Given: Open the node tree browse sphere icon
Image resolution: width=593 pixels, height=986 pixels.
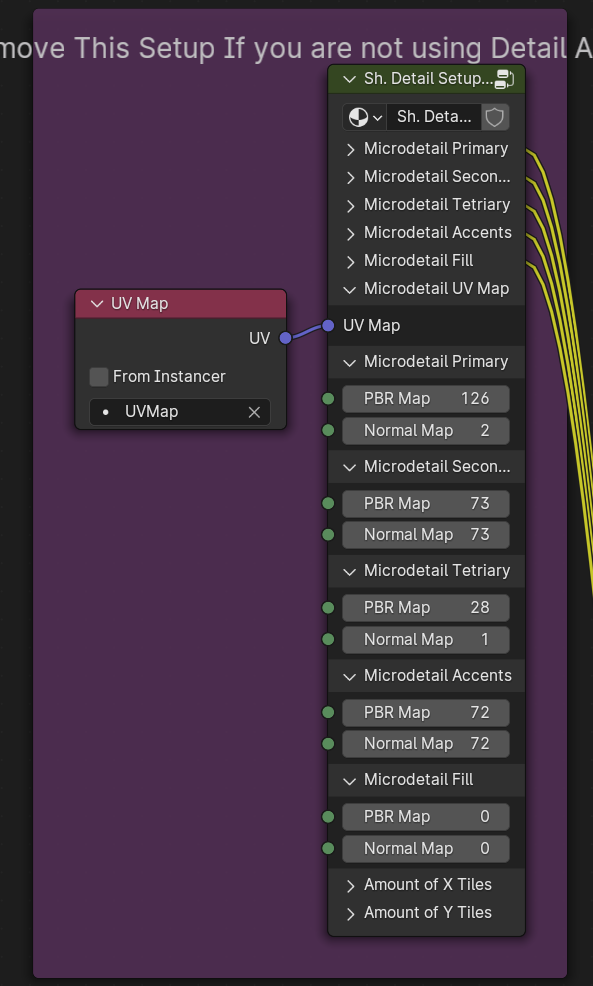Looking at the screenshot, I should tap(364, 118).
